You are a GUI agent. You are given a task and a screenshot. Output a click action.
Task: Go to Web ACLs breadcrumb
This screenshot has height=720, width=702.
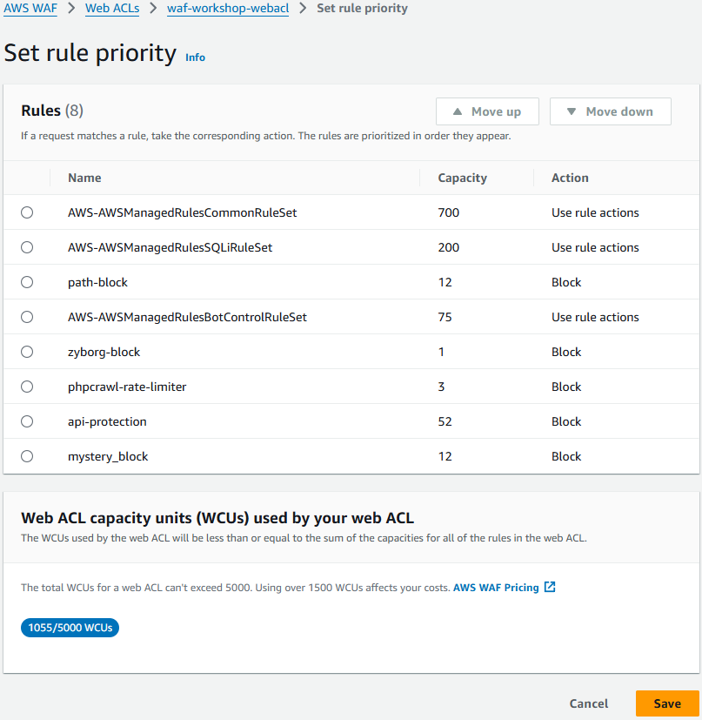point(111,8)
